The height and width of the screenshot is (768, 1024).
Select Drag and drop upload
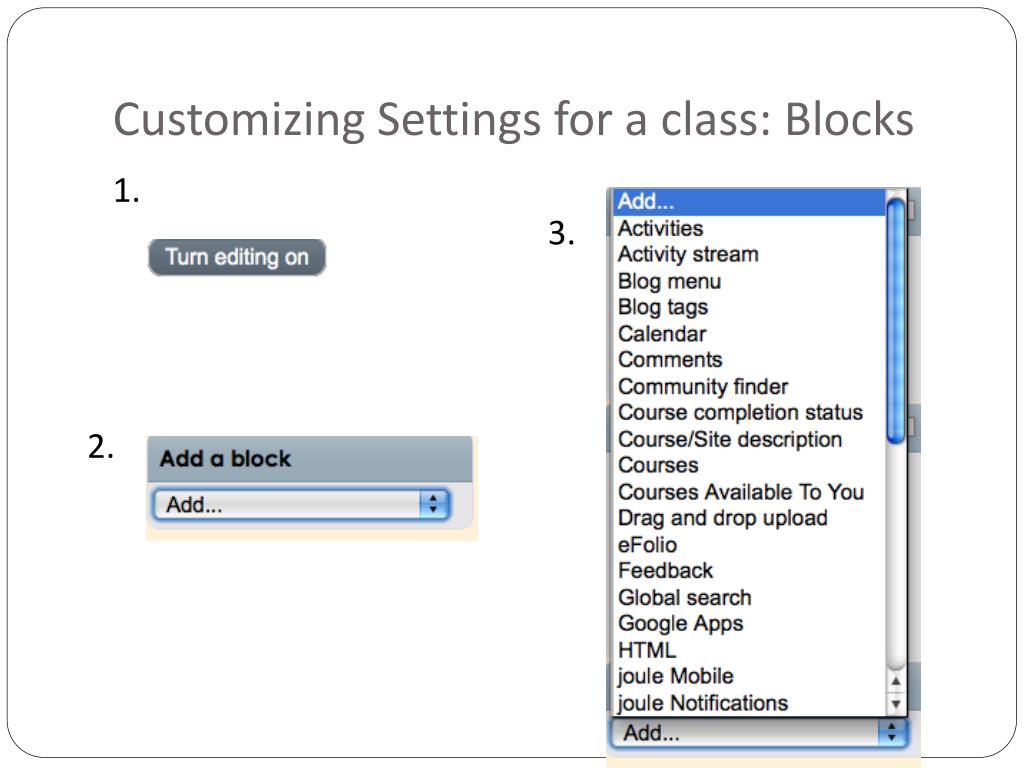722,518
